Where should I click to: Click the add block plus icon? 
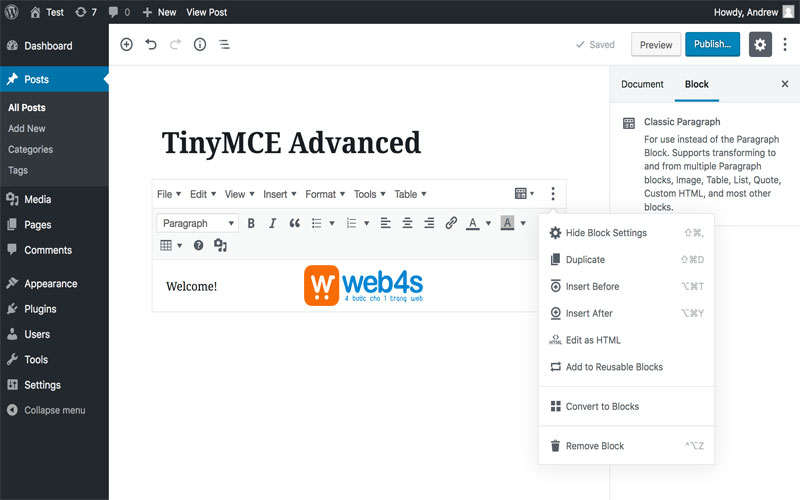[126, 44]
